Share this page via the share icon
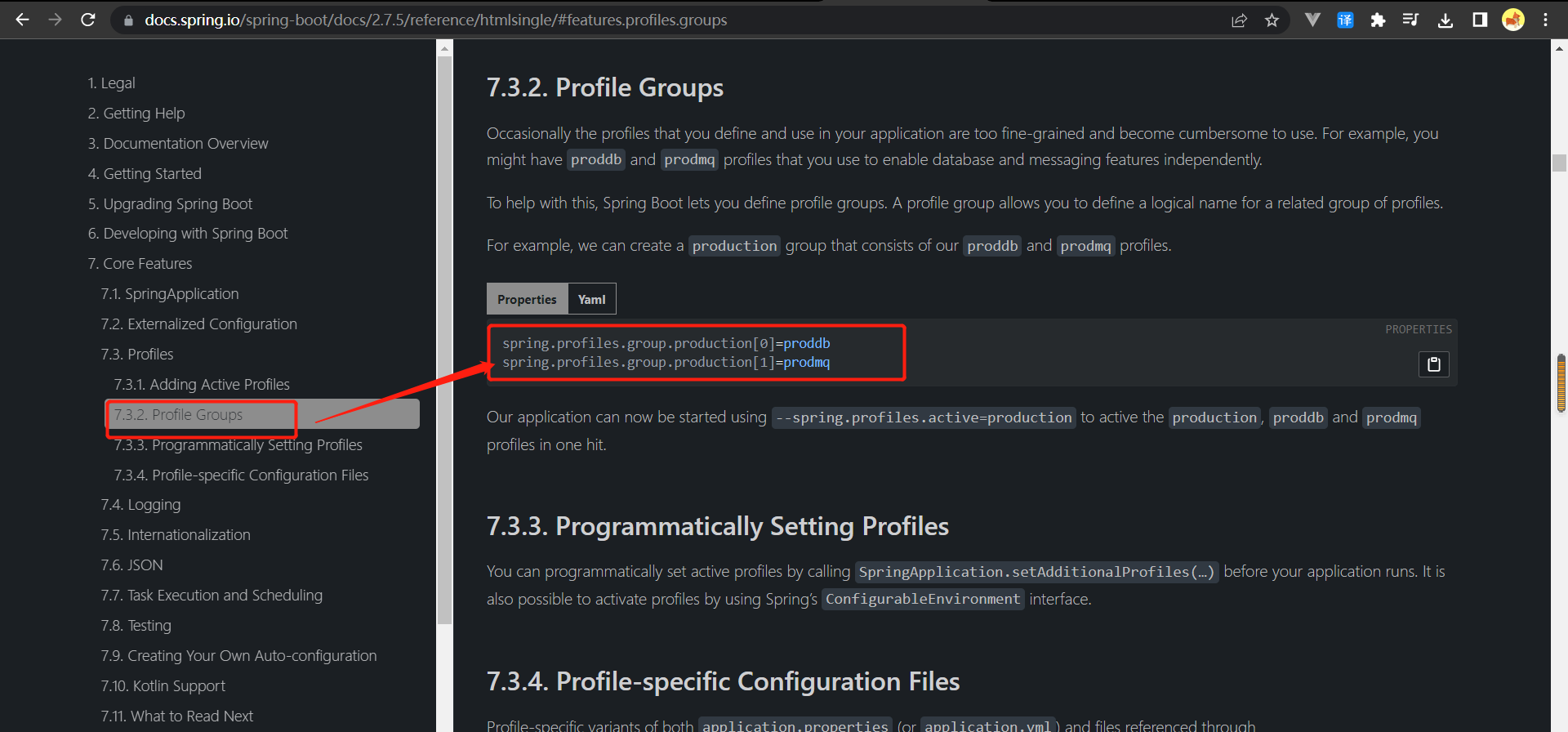 (1239, 20)
